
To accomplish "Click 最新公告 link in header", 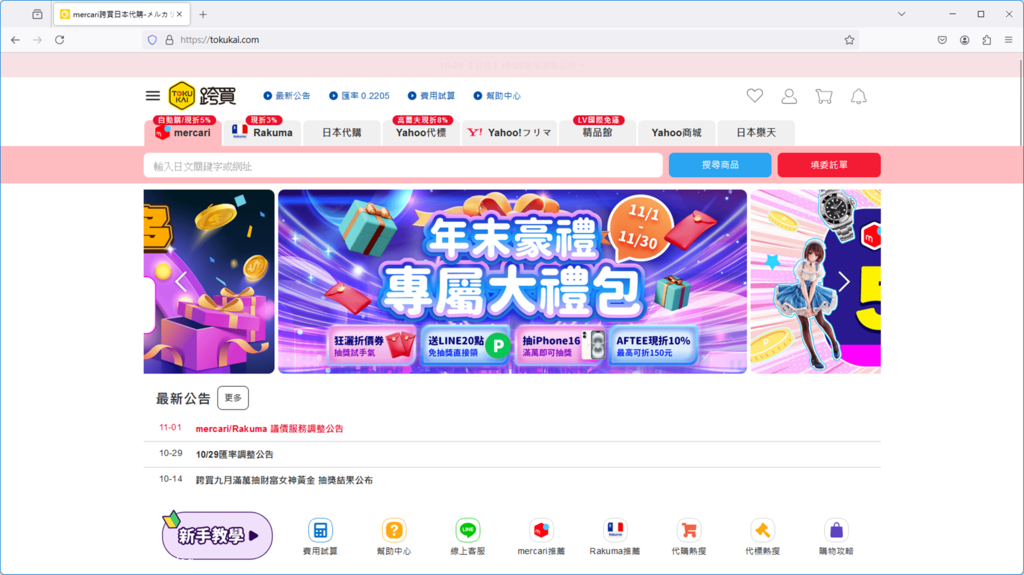I will [287, 96].
